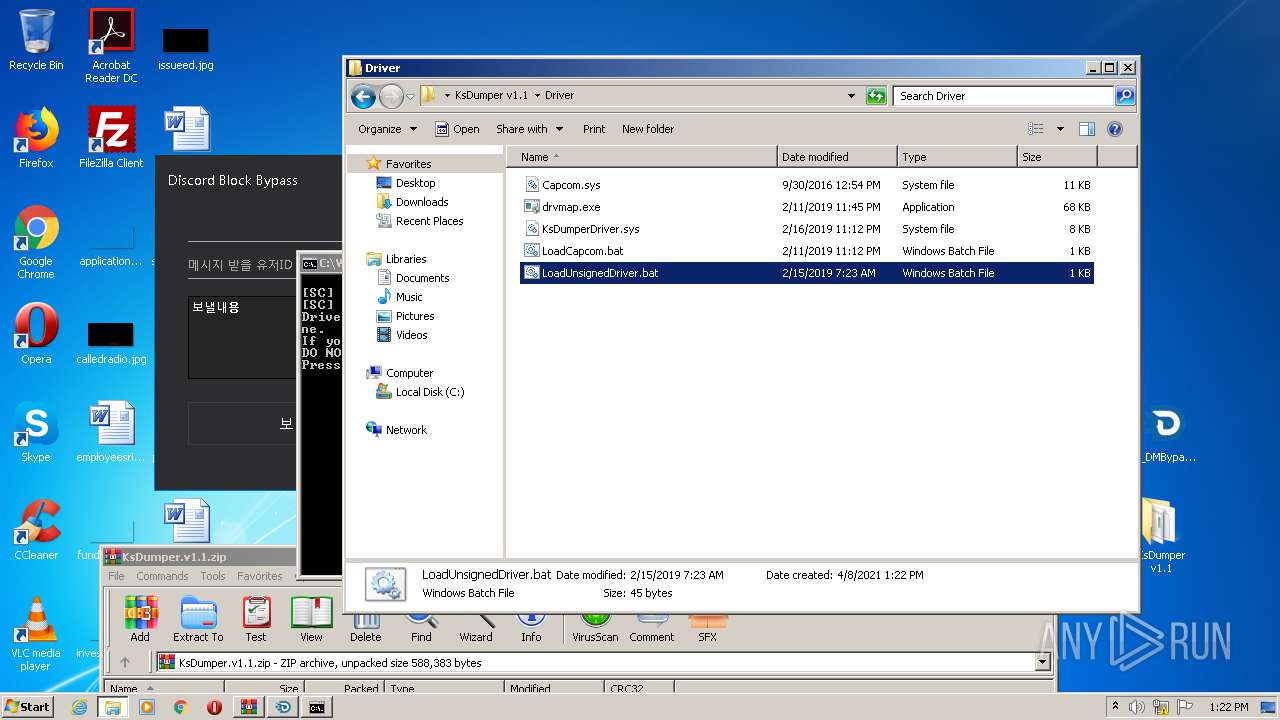Viewport: 1280px width, 720px height.
Task: Click the green refresh button by address bar
Action: [x=876, y=96]
